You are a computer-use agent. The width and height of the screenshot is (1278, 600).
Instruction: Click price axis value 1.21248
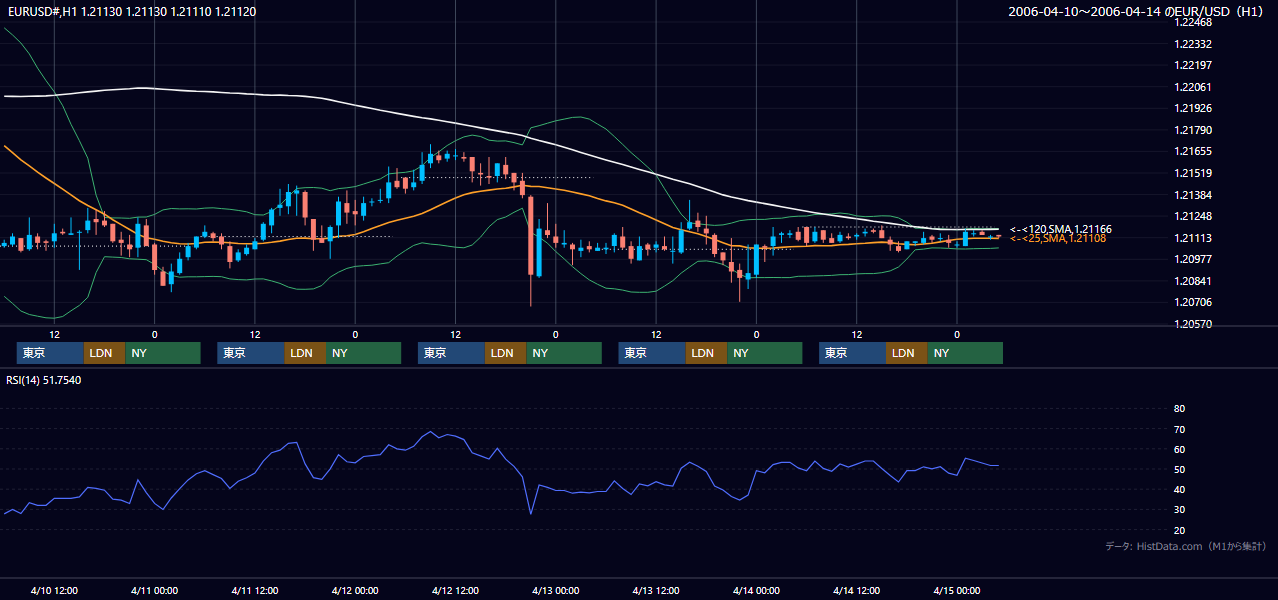[x=1191, y=216]
